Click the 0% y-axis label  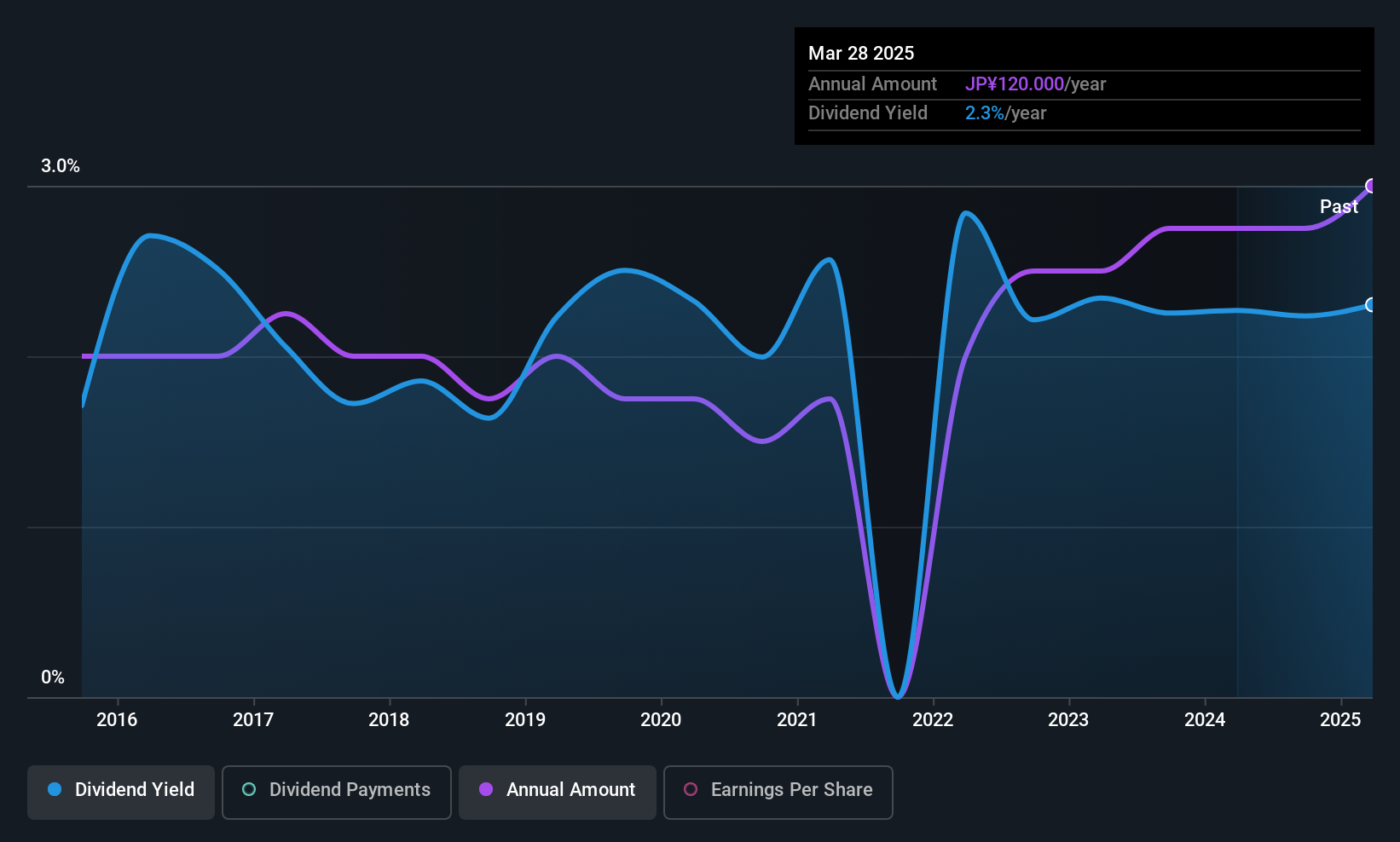pyautogui.click(x=53, y=678)
